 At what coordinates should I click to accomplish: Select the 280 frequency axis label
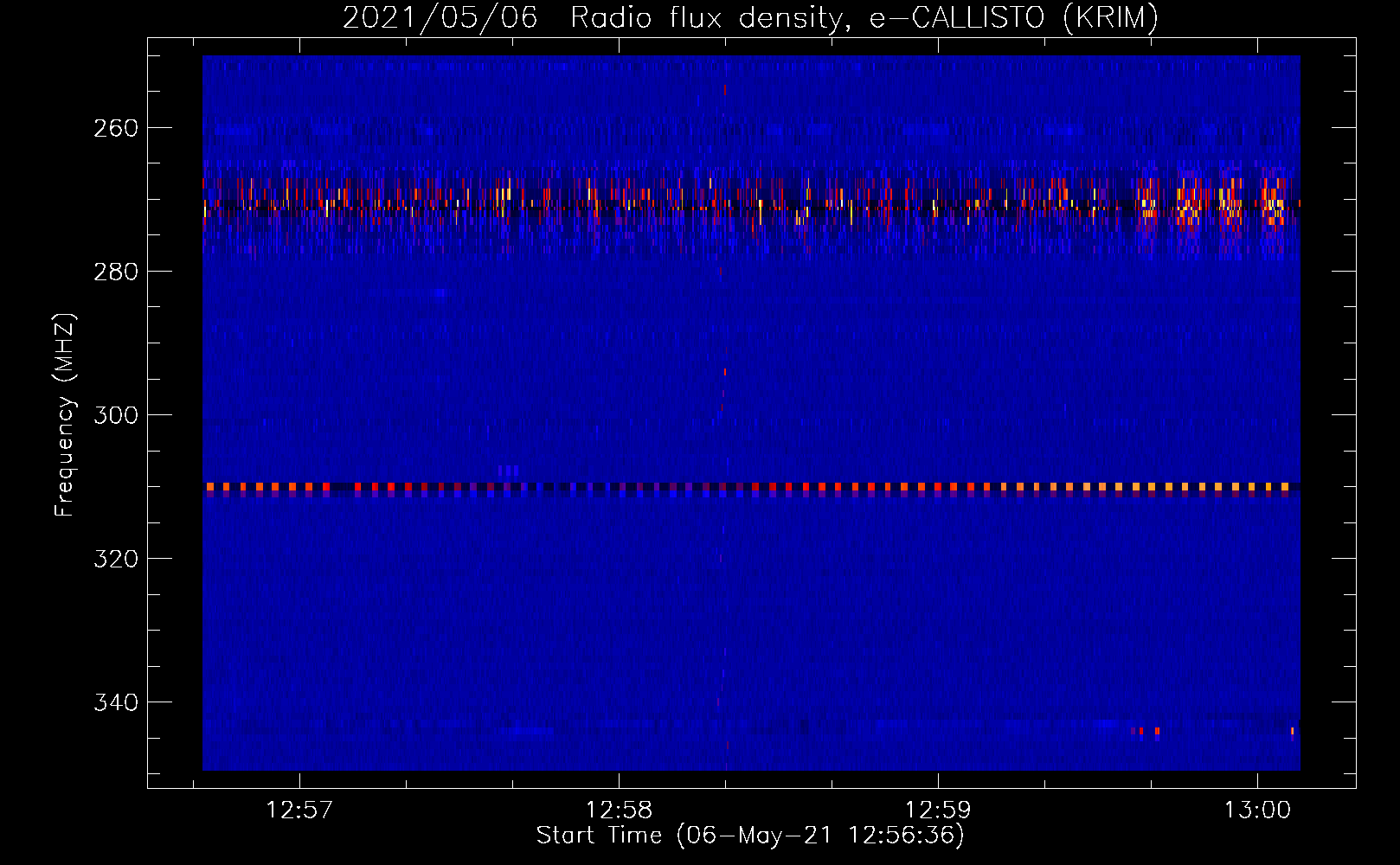(x=116, y=272)
